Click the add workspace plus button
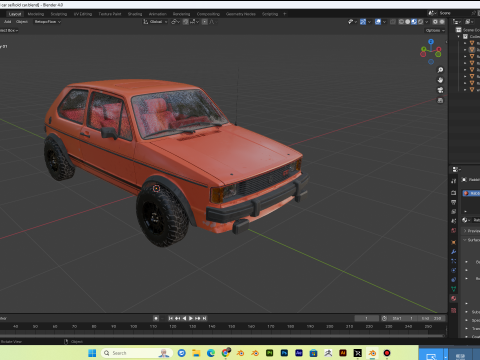This screenshot has height=360, width=480. 285,14
